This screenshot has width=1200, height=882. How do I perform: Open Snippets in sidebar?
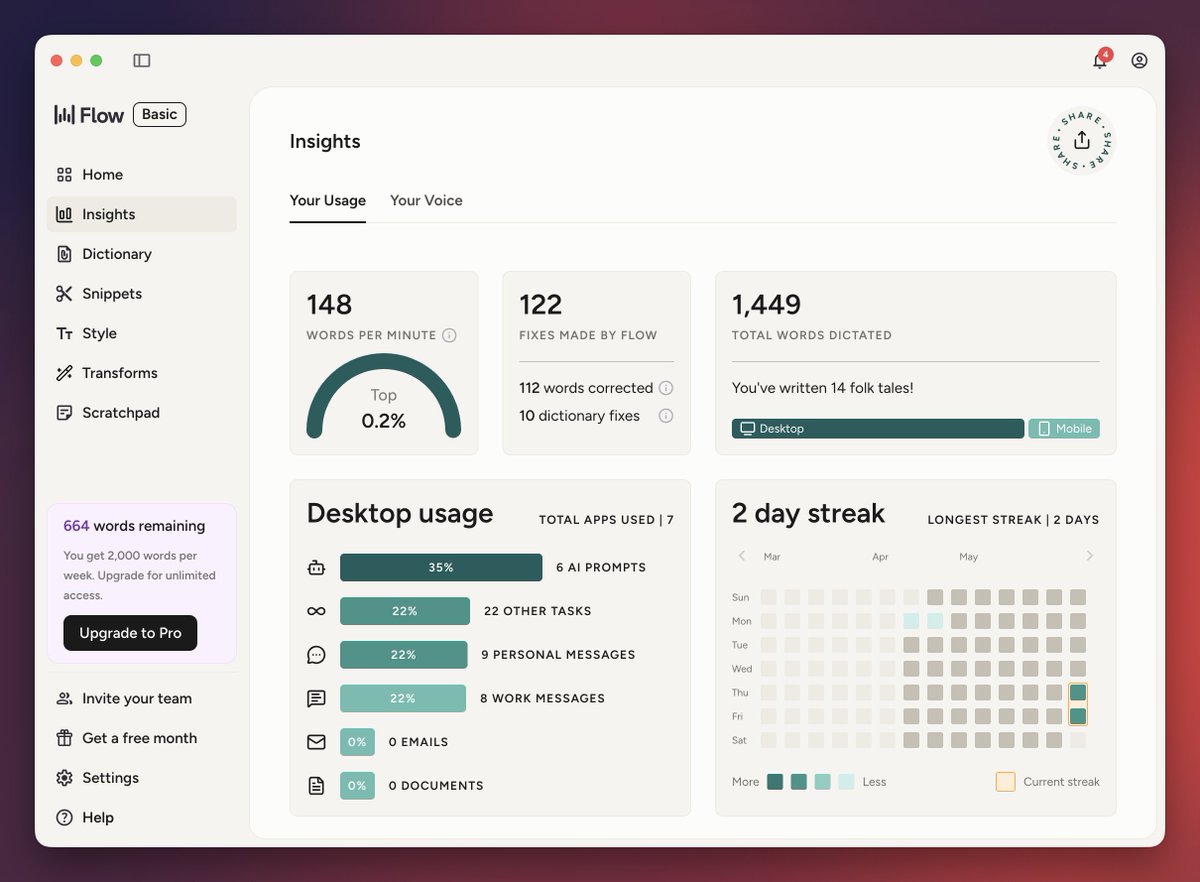[141, 293]
